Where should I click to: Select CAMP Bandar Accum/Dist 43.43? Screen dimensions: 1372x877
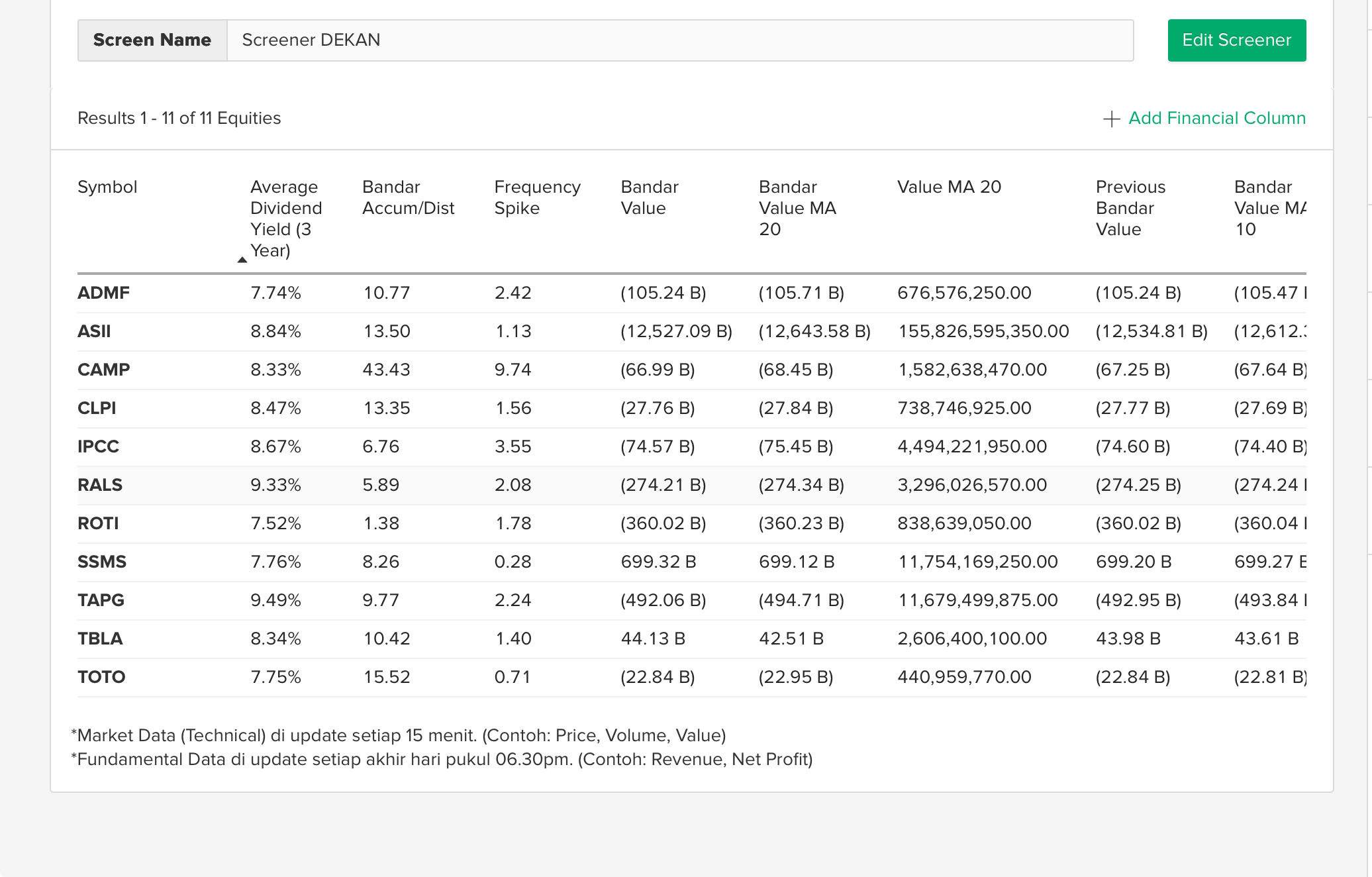386,370
